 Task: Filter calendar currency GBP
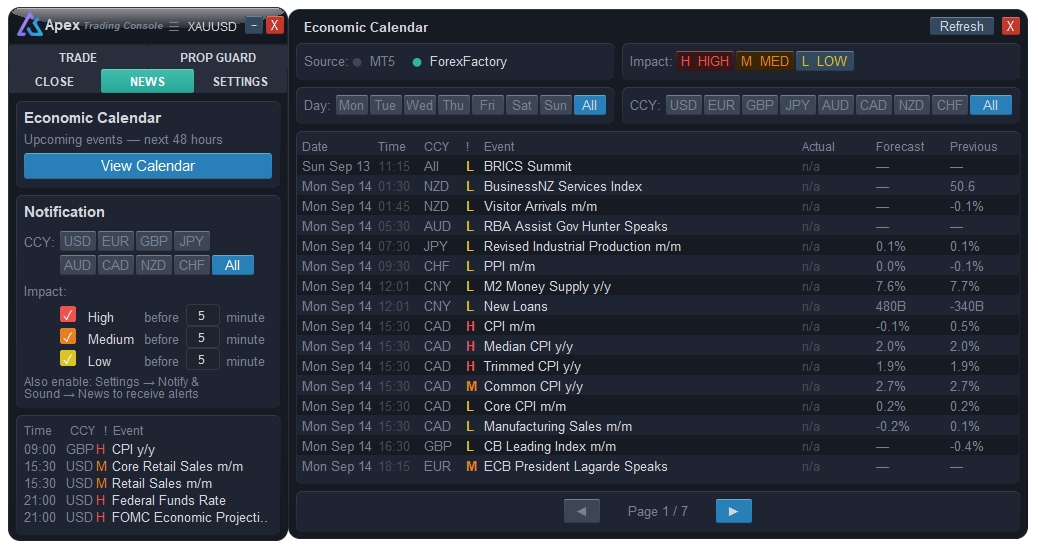coord(759,105)
